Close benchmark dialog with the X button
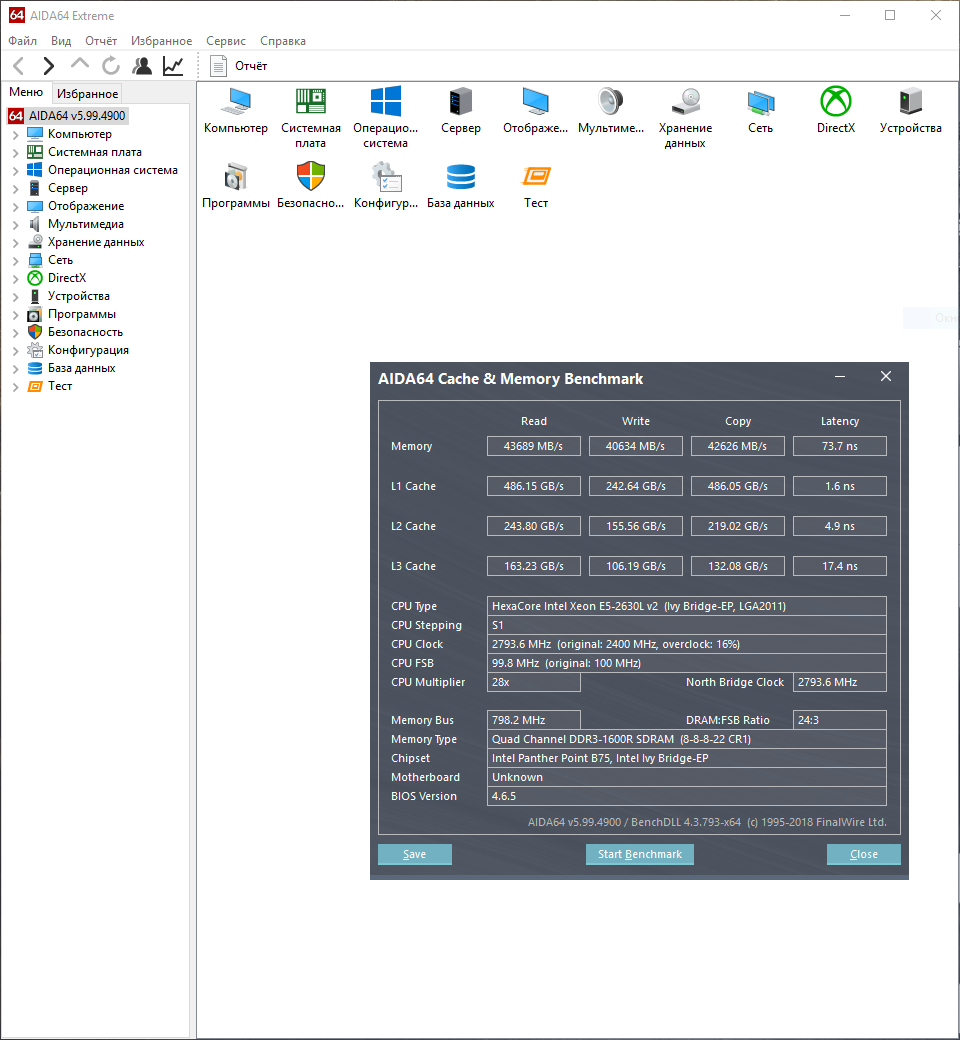This screenshot has height=1040, width=960. [x=886, y=377]
